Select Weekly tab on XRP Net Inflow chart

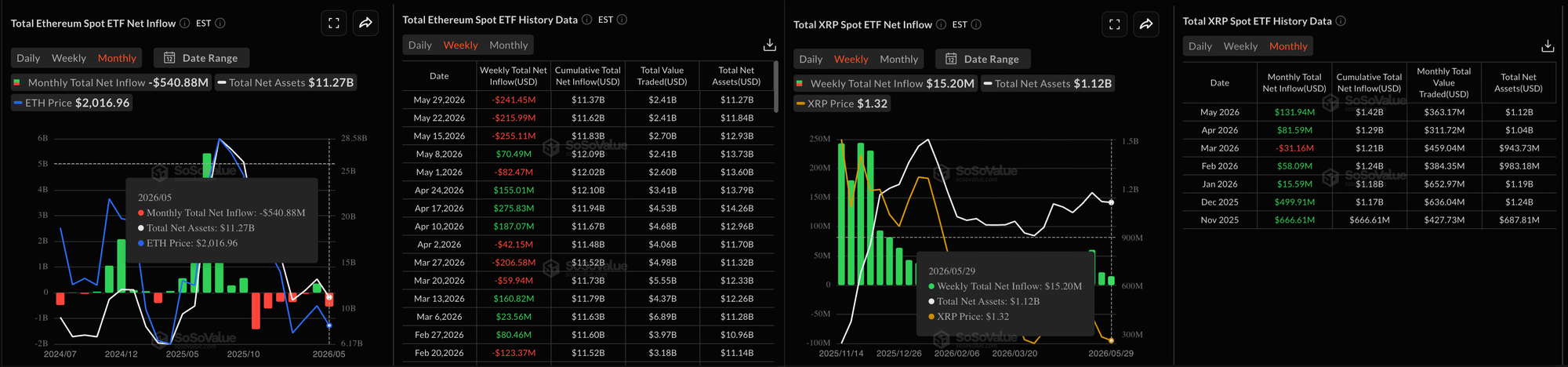tap(851, 59)
